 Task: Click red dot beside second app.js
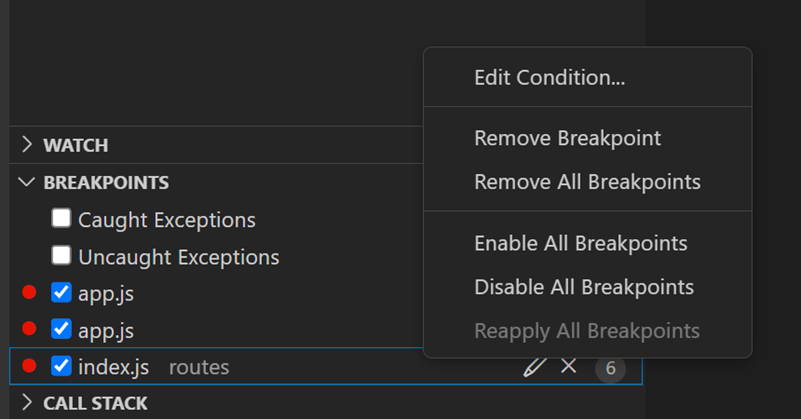[29, 330]
